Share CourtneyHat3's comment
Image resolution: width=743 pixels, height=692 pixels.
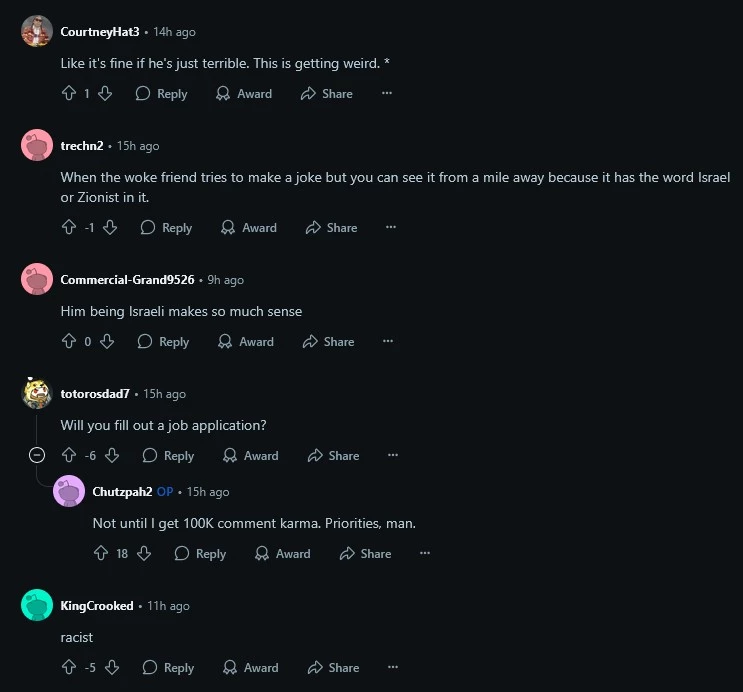coord(327,93)
